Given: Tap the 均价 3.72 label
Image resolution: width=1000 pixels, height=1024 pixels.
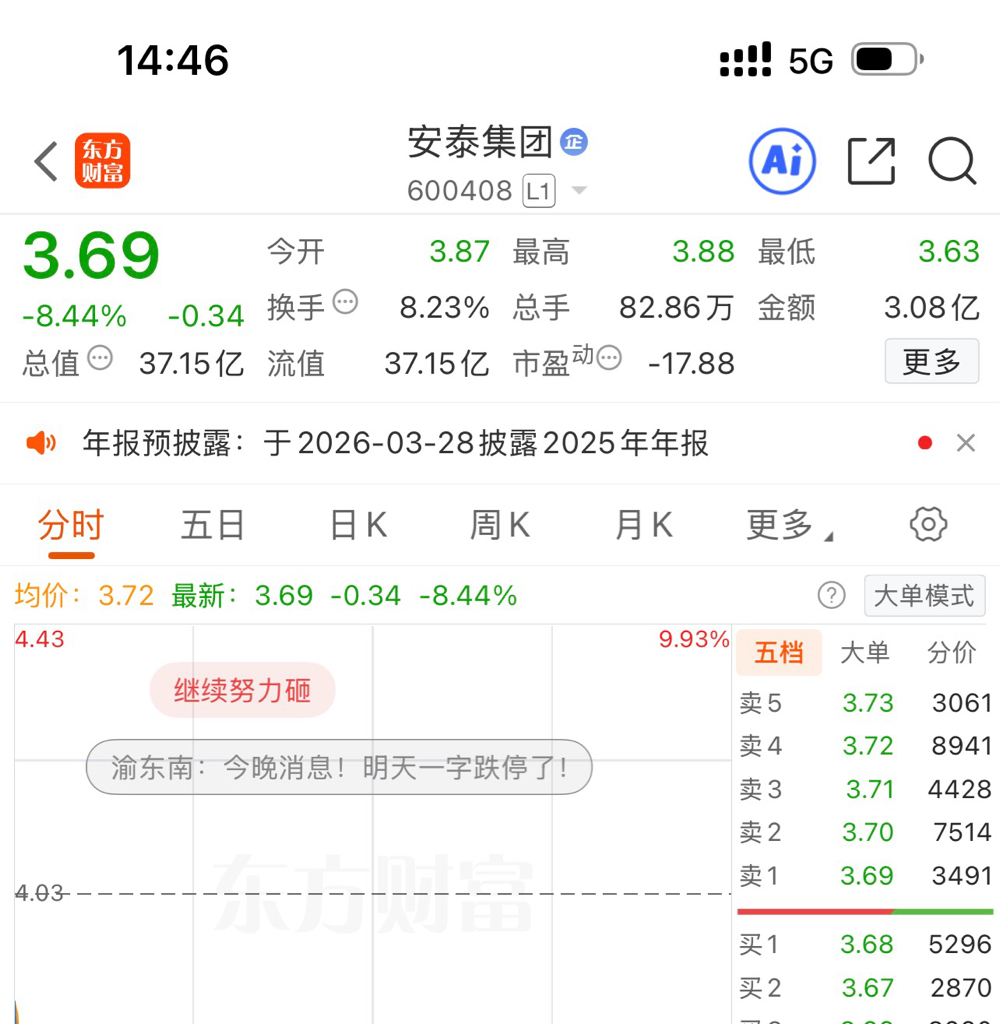Looking at the screenshot, I should tap(84, 596).
